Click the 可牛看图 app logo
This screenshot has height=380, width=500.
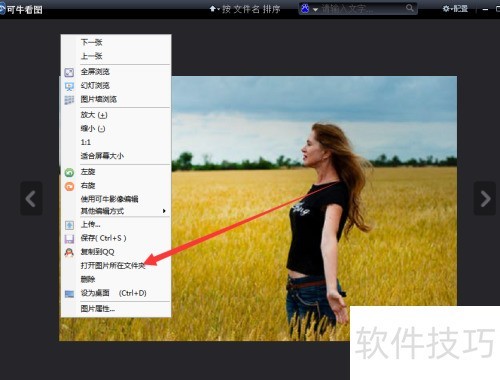click(x=2, y=9)
